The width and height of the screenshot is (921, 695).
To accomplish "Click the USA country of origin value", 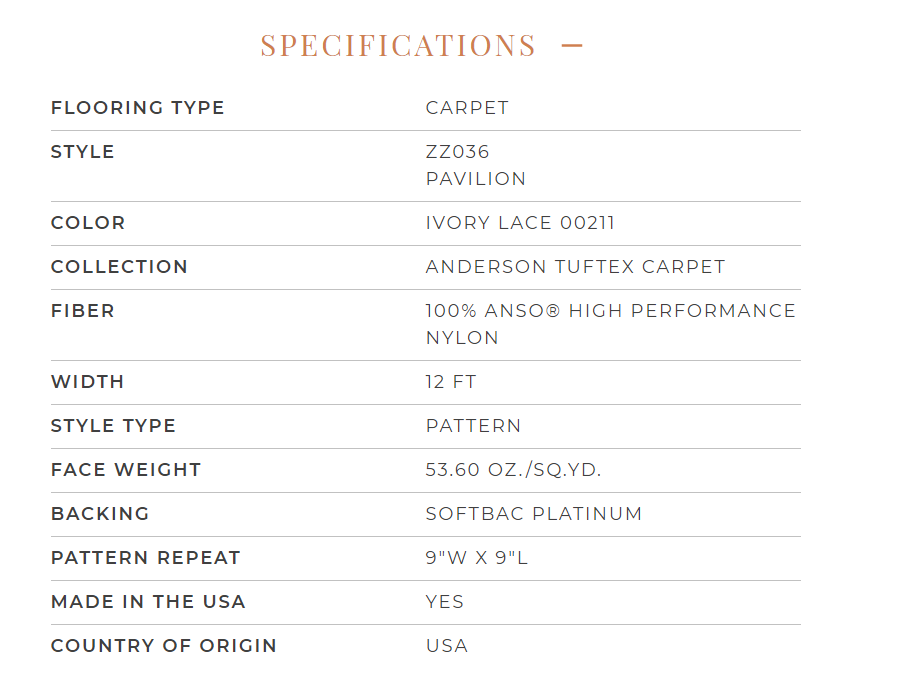I will pos(447,646).
